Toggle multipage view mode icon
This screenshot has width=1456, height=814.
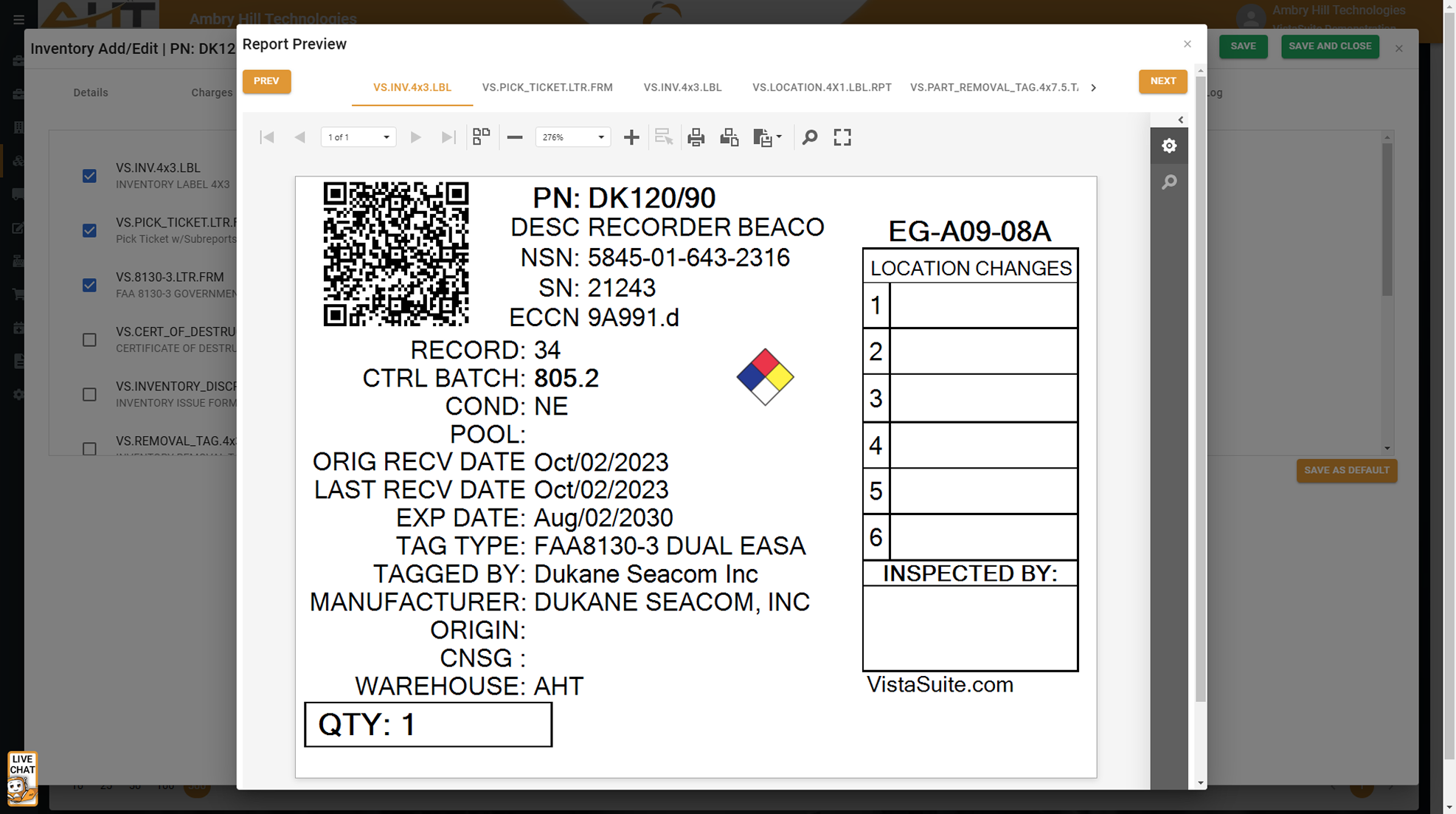tap(481, 137)
